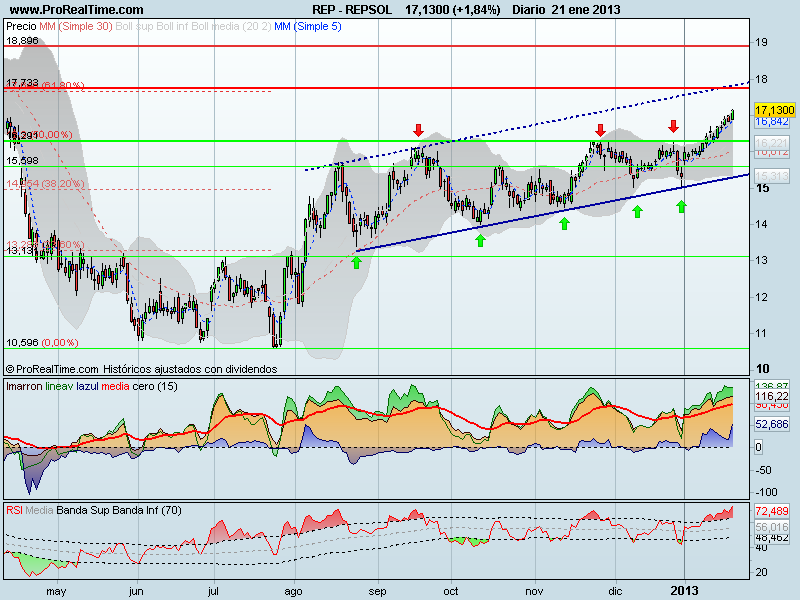Click the nov label on time axis
Viewport: 800px width, 600px height.
point(534,591)
